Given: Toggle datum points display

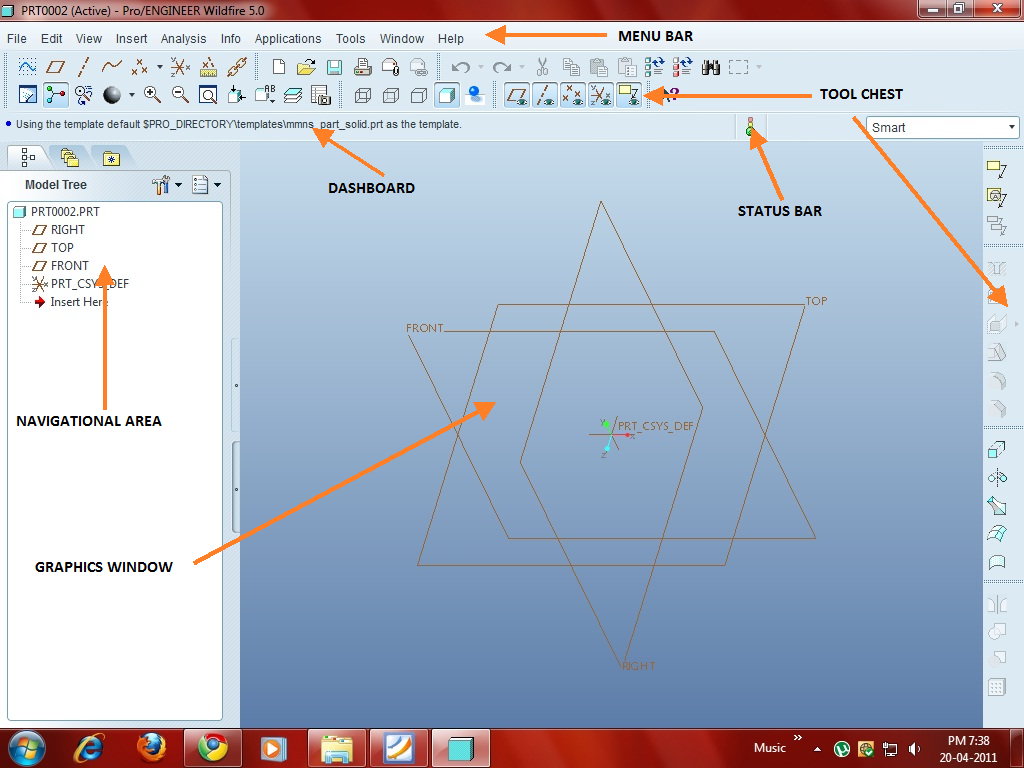Looking at the screenshot, I should 573,95.
